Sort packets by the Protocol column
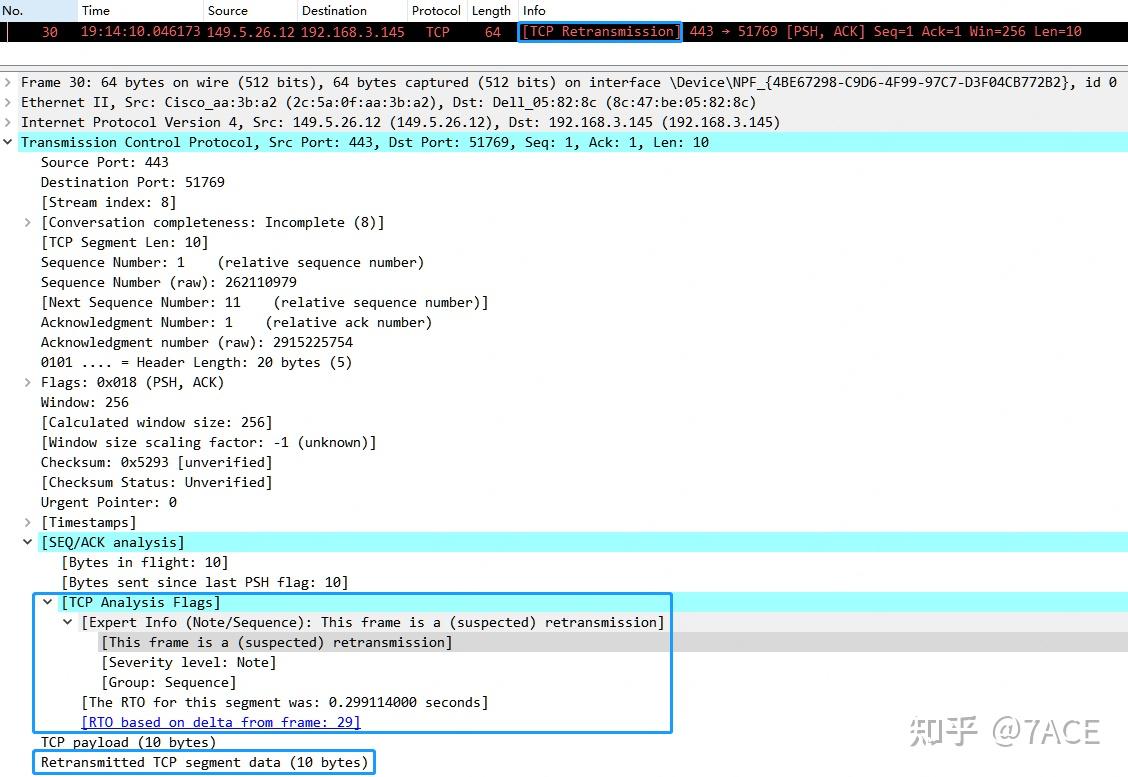Viewport: 1128px width, 777px height. 436,11
